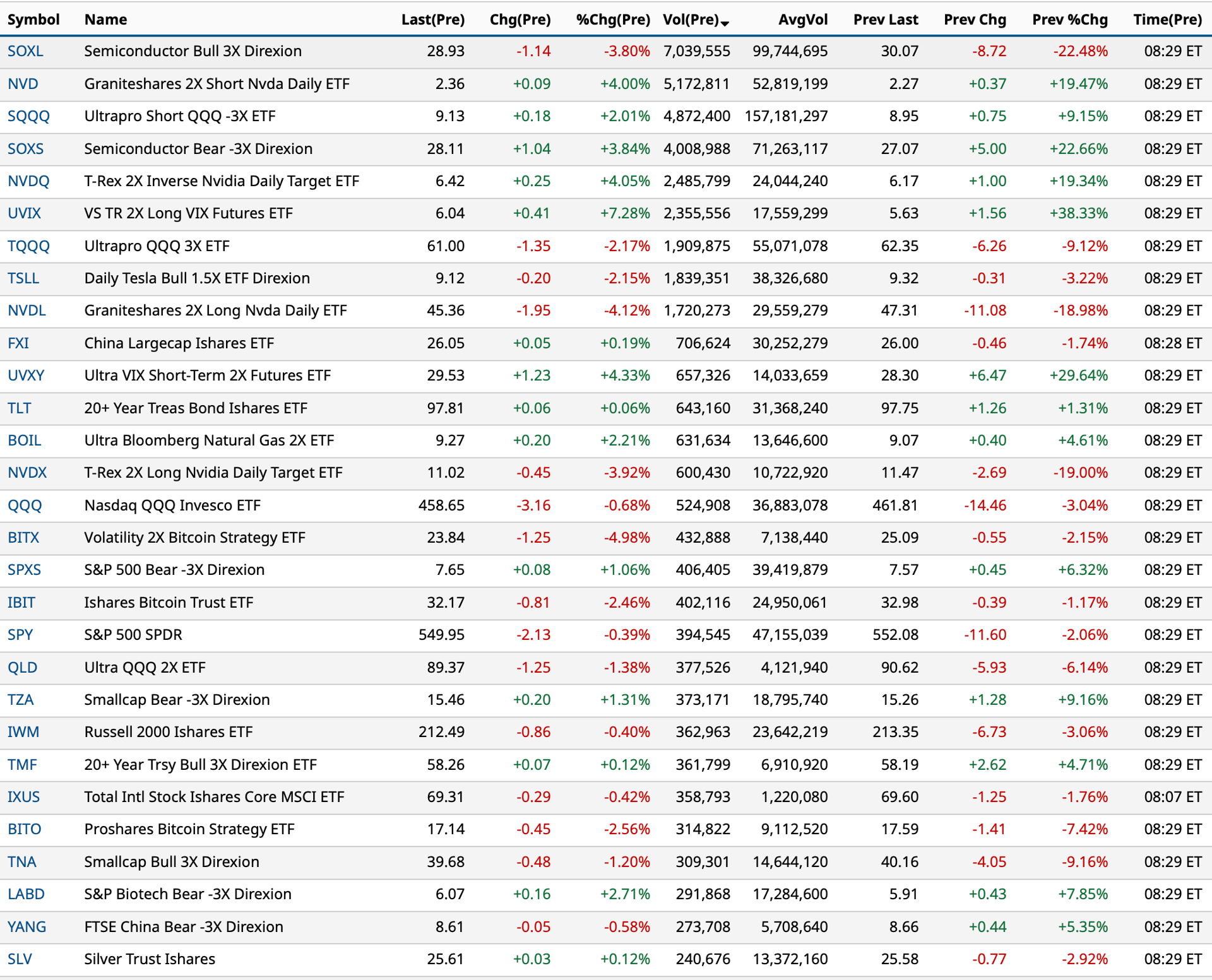Viewport: 1212px width, 980px height.
Task: Open the TLT symbol link
Action: coord(19,408)
